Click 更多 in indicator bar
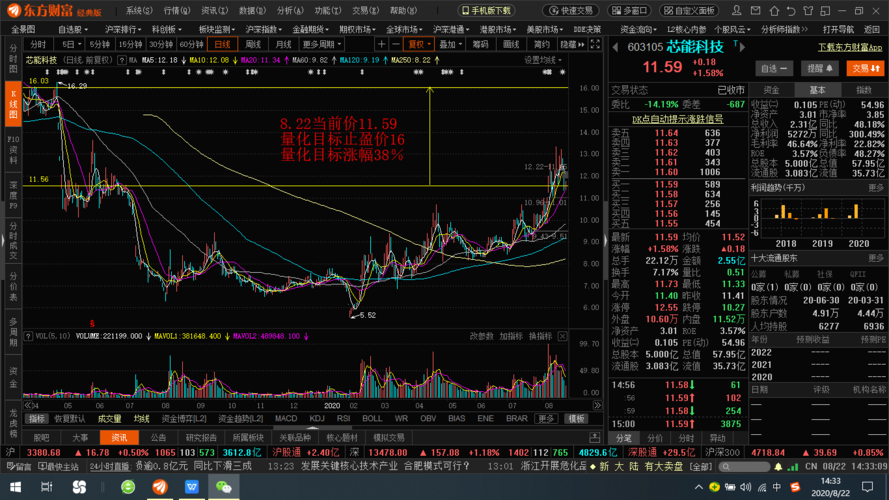This screenshot has height=500, width=889. pos(546,419)
